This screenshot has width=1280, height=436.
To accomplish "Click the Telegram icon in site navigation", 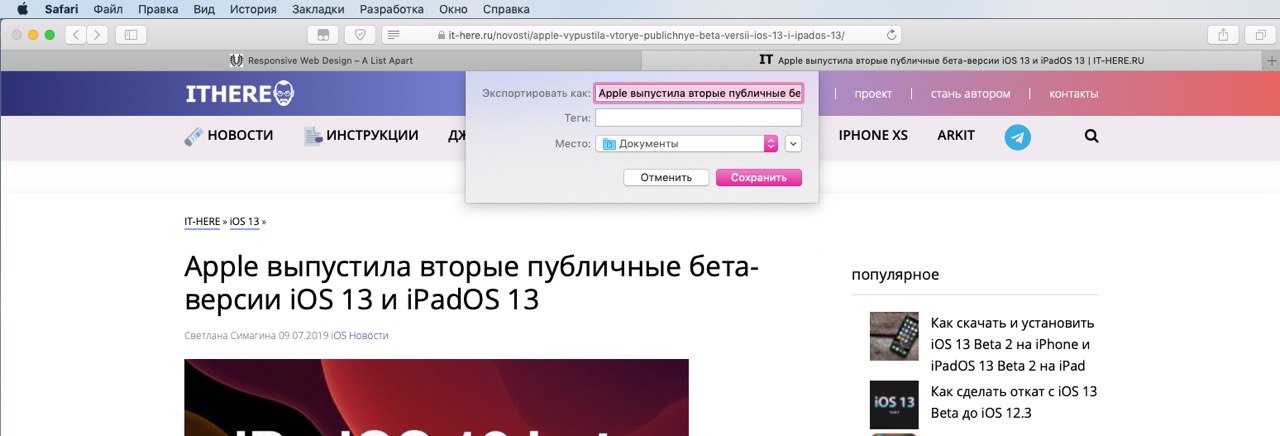I will coord(1017,137).
